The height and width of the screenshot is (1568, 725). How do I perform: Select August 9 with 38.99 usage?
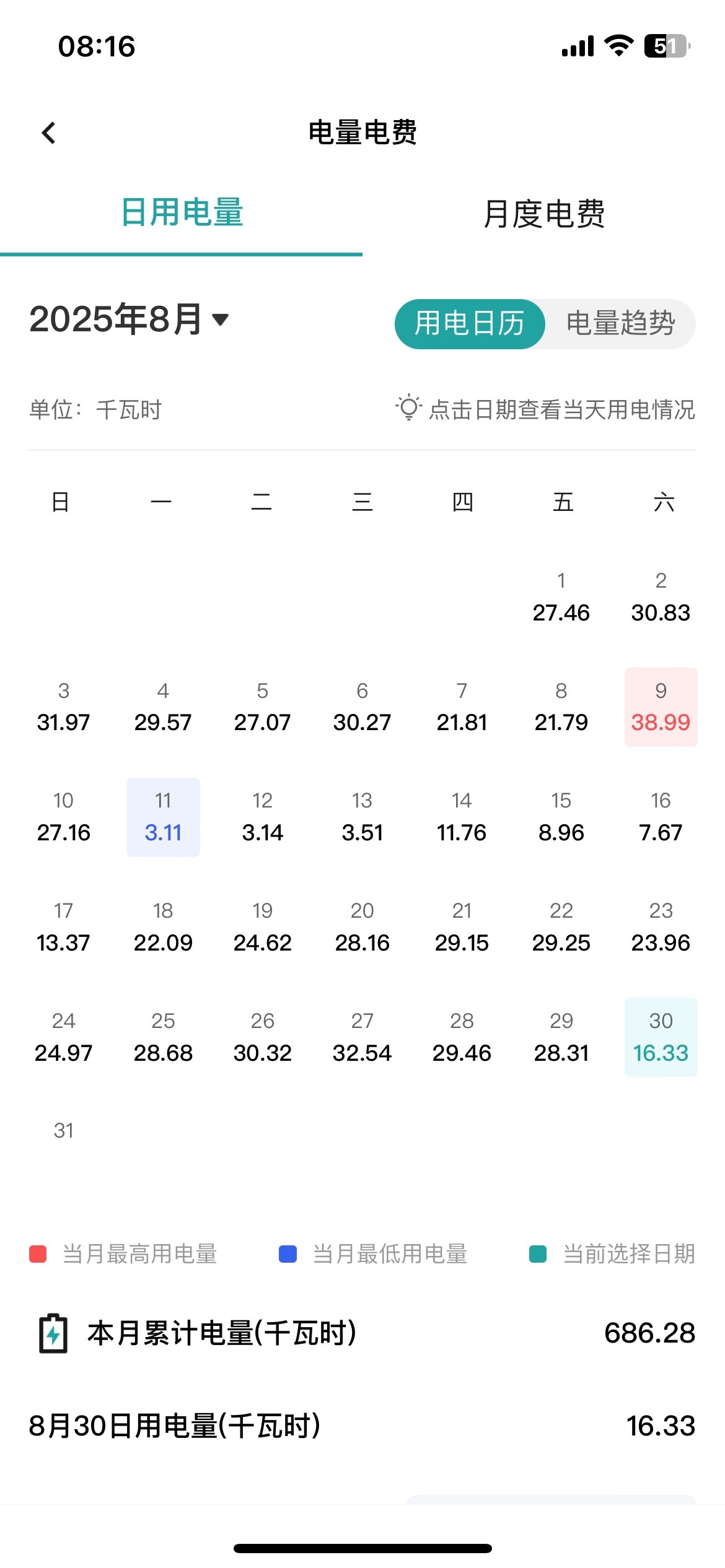click(x=661, y=707)
